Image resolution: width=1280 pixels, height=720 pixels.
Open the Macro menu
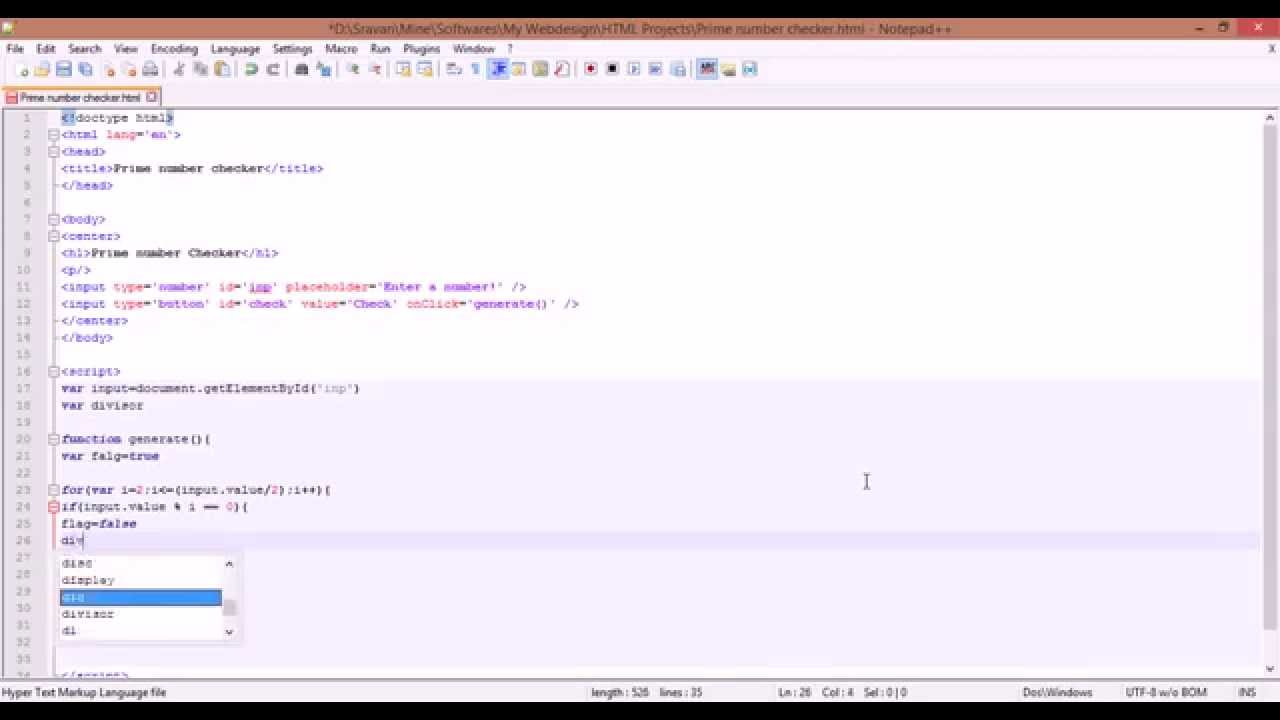341,48
